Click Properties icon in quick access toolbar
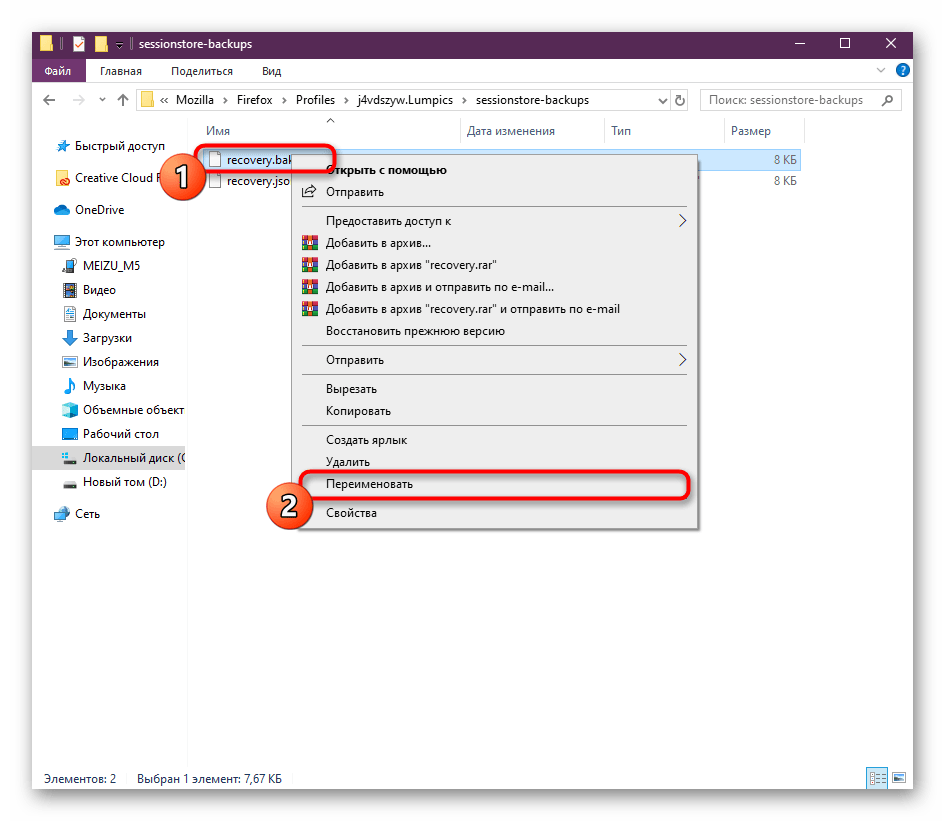 pyautogui.click(x=79, y=44)
